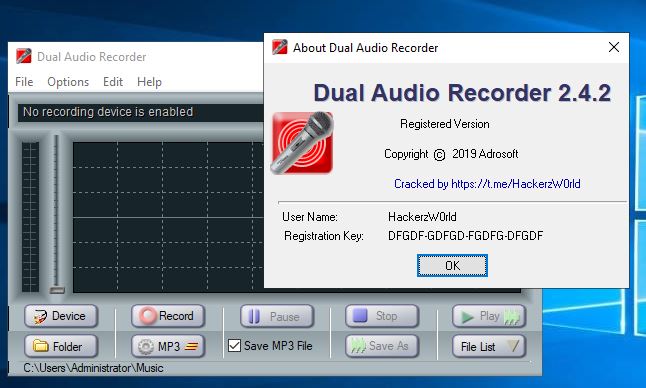This screenshot has width=646, height=388.
Task: Open the Options menu
Action: 68,82
